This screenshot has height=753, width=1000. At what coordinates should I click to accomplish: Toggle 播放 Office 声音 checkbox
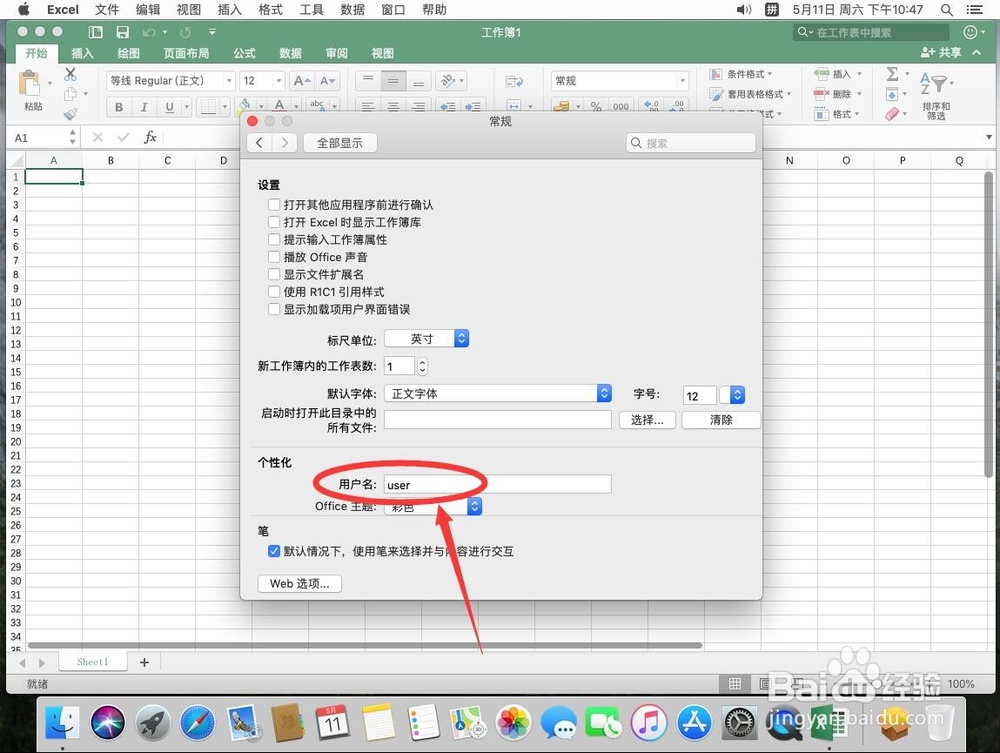tap(274, 257)
